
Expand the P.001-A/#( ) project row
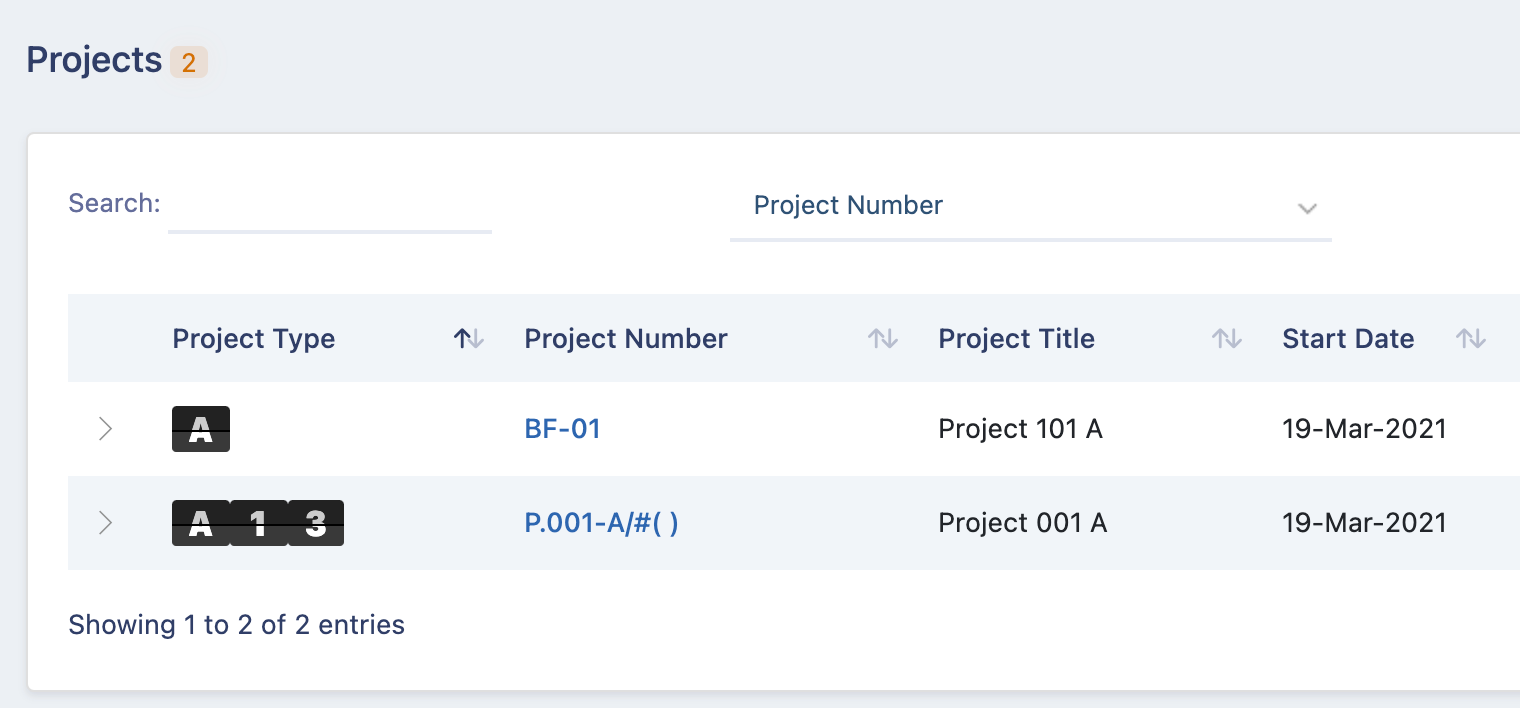click(105, 523)
